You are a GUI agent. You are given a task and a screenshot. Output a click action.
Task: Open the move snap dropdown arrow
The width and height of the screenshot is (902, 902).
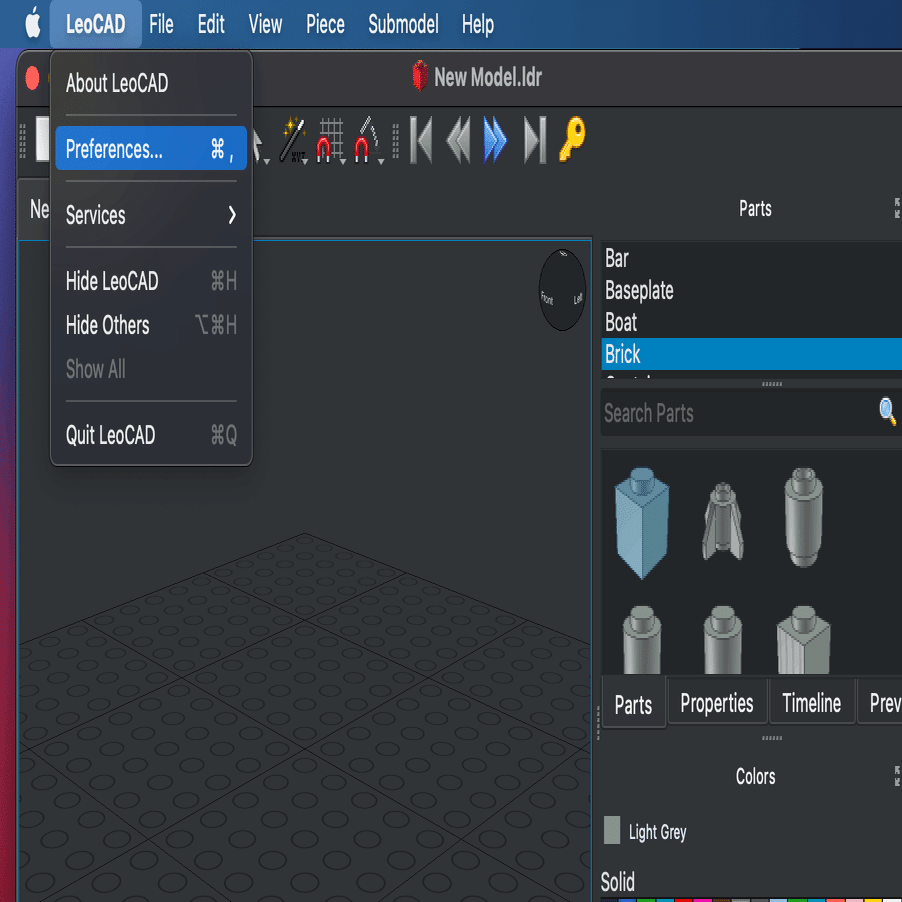pos(343,162)
